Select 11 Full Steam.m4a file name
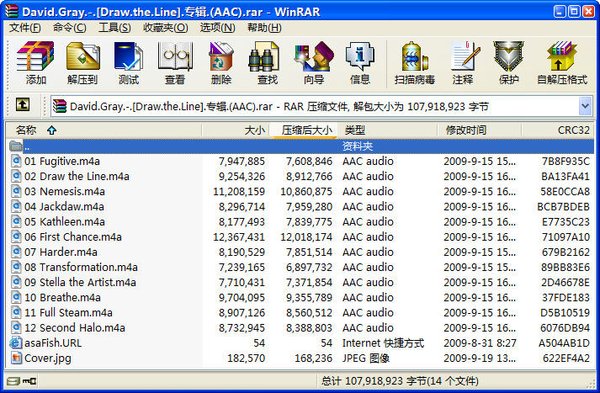Viewport: 600px width, 393px height. point(68,312)
